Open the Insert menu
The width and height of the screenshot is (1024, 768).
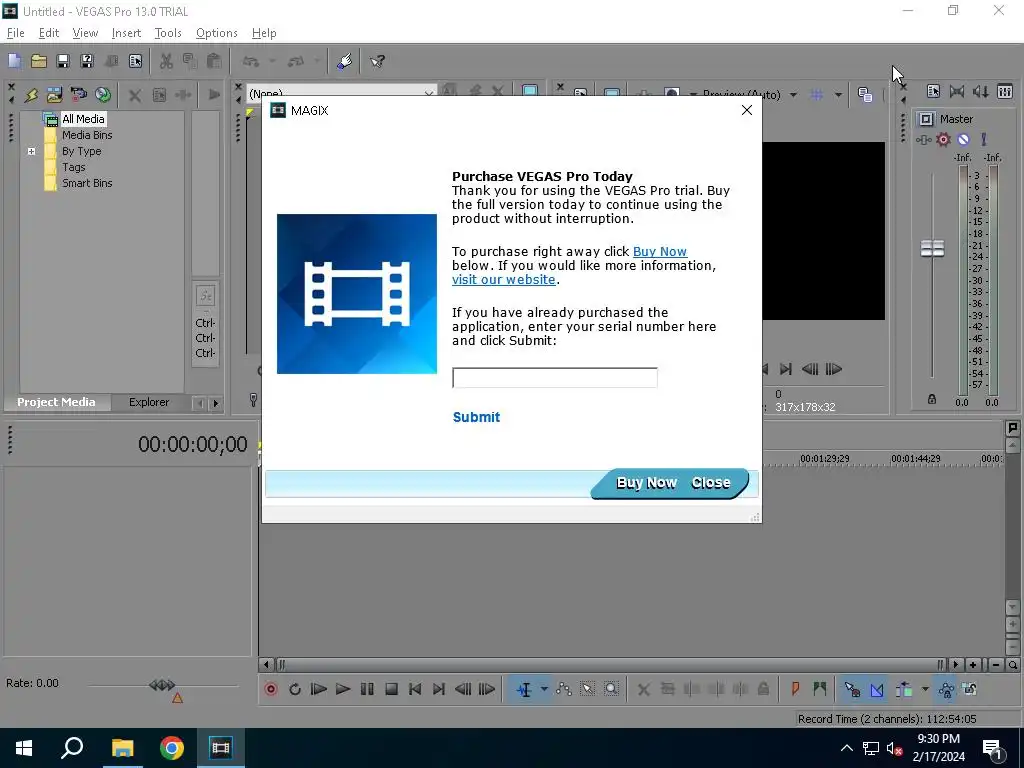click(x=126, y=33)
